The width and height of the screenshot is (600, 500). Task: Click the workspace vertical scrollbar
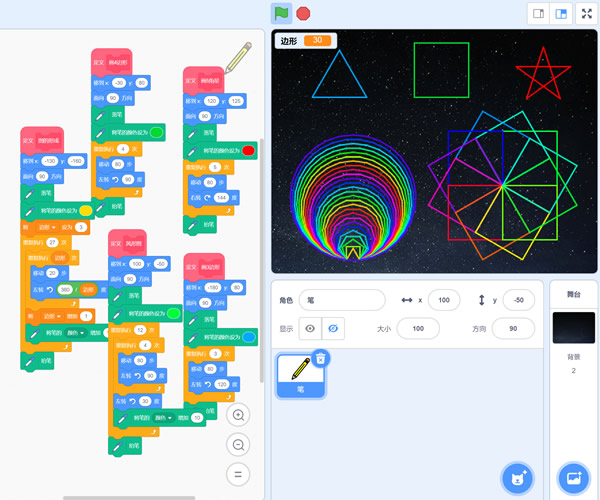262,260
